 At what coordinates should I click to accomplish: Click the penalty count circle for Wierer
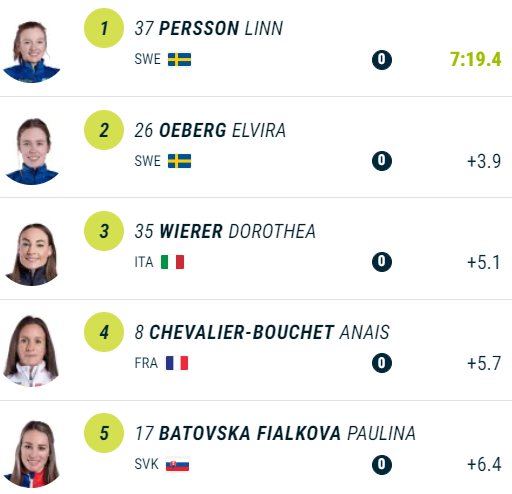[382, 262]
